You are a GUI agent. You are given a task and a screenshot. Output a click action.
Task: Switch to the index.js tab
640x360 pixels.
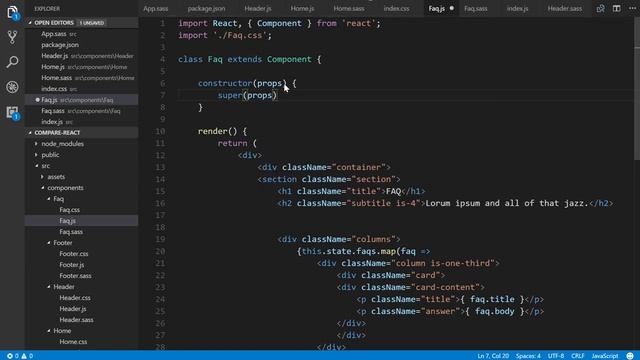[517, 8]
